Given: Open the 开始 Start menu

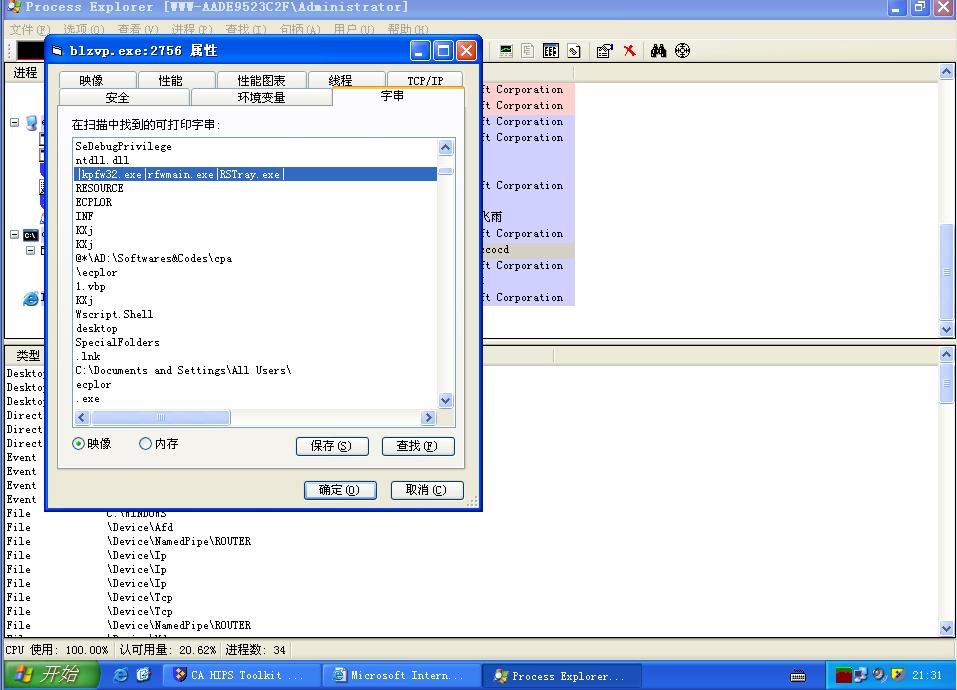Looking at the screenshot, I should click(x=51, y=675).
